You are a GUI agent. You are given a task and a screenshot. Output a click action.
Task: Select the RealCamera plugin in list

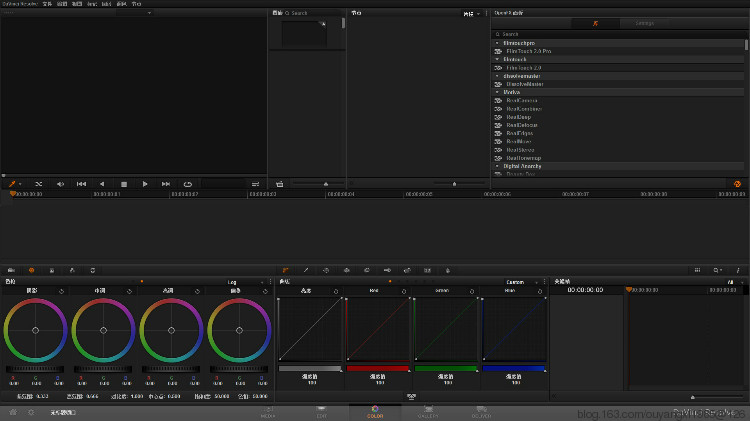522,100
